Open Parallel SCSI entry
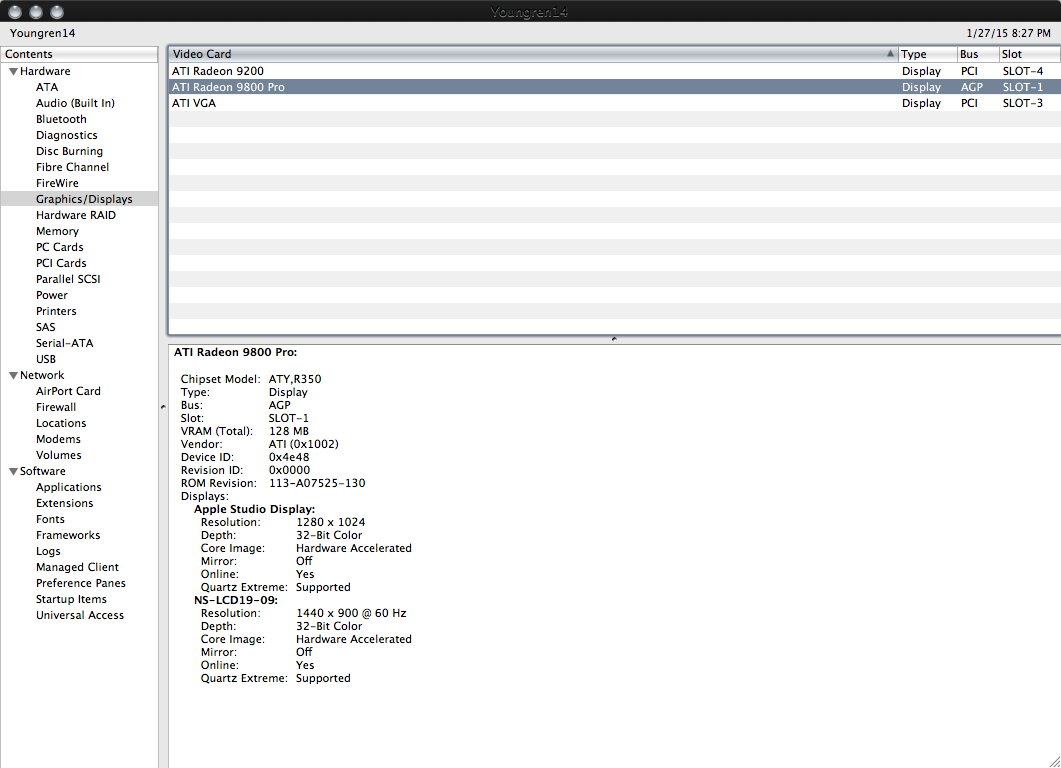The image size is (1061, 768). pyautogui.click(x=68, y=279)
